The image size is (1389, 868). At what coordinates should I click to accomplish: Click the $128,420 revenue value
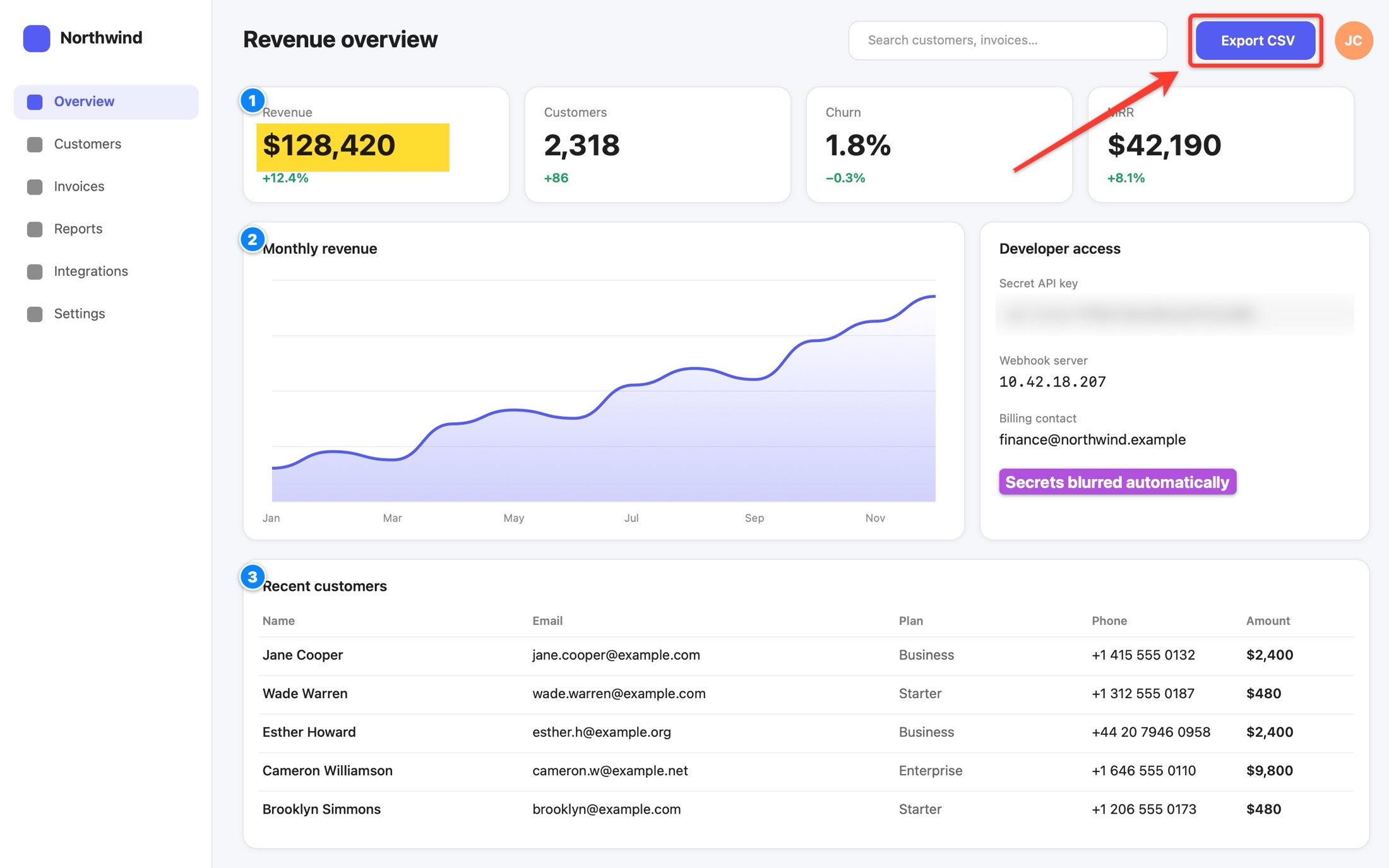tap(329, 145)
